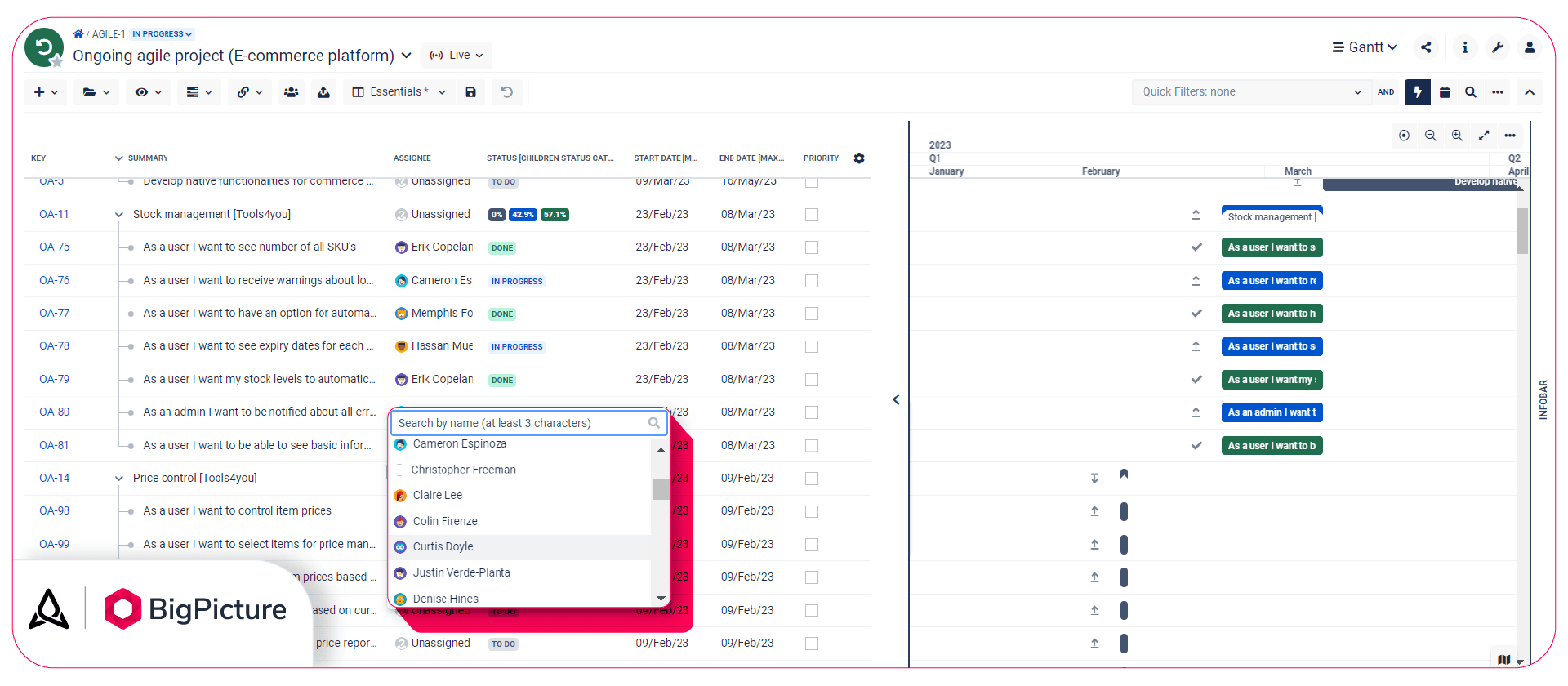Click the Gantt bar for OA-79 stock levels
The width and height of the screenshot is (1568, 686).
point(1272,380)
